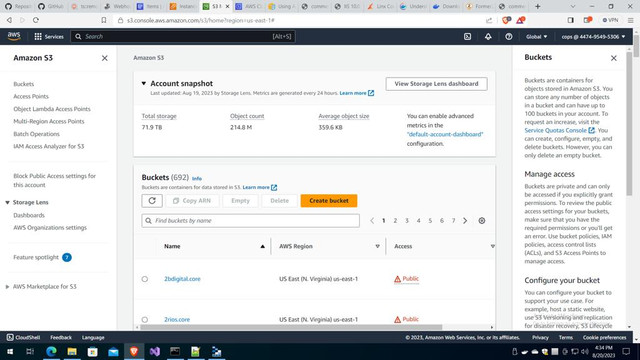Screen dimensions: 640x360
Task: Select the 2rios.core bucket radio button
Action: tap(145, 320)
